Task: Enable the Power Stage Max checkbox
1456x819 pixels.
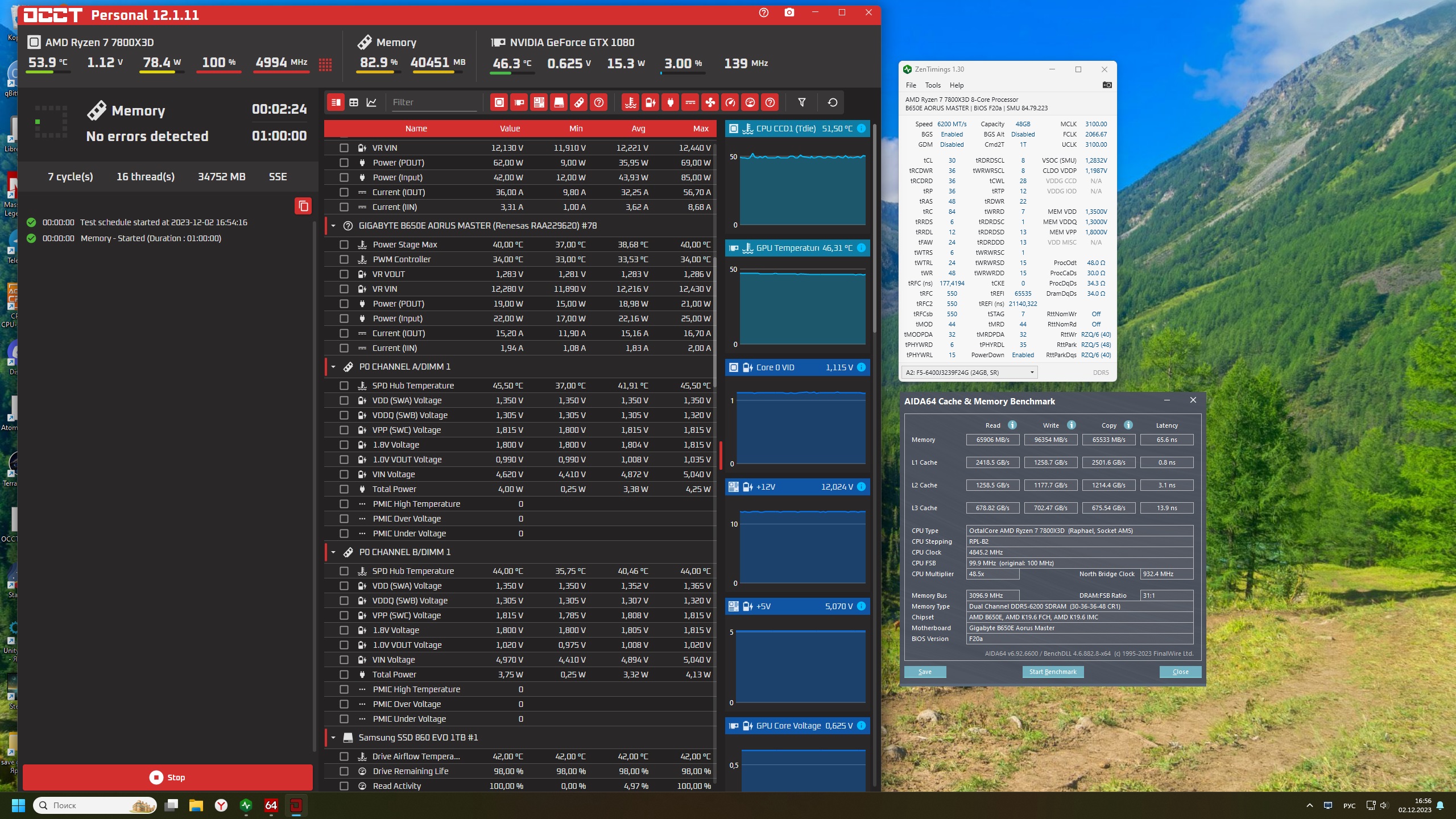Action: tap(344, 245)
